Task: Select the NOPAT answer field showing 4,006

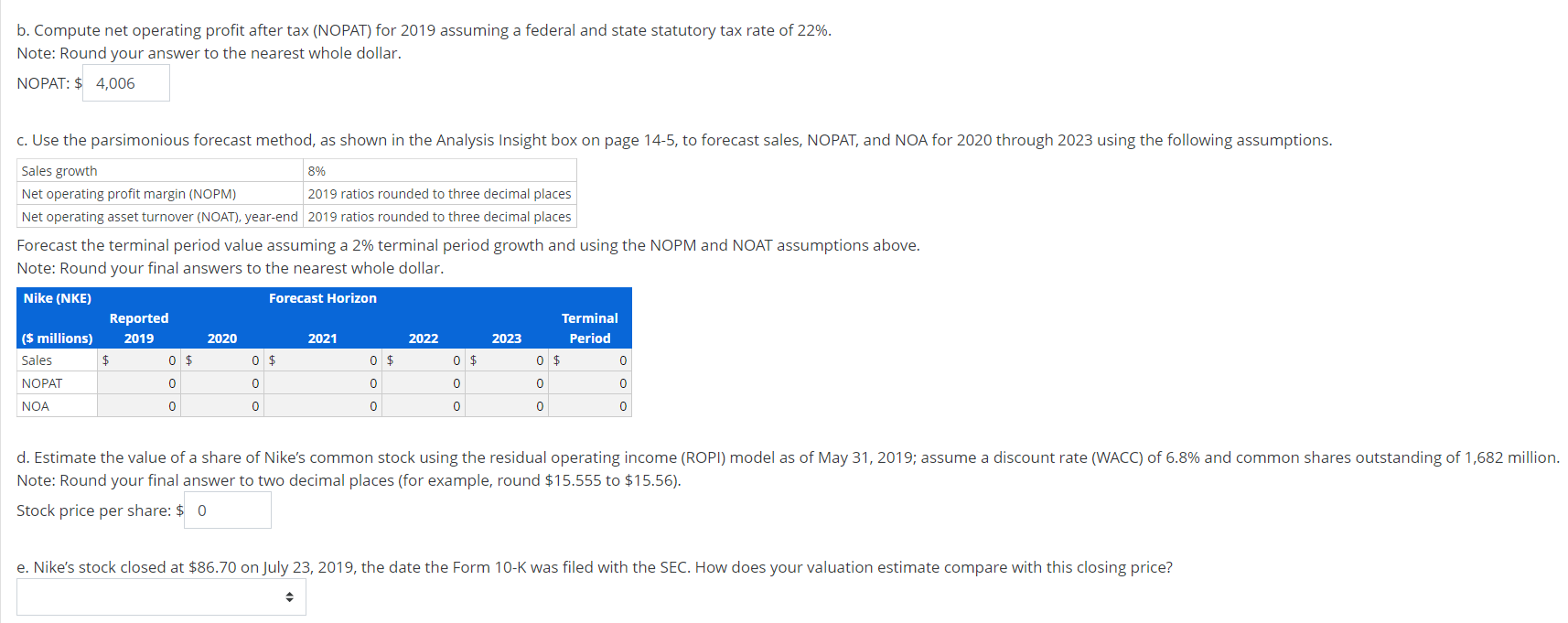Action: pyautogui.click(x=125, y=82)
